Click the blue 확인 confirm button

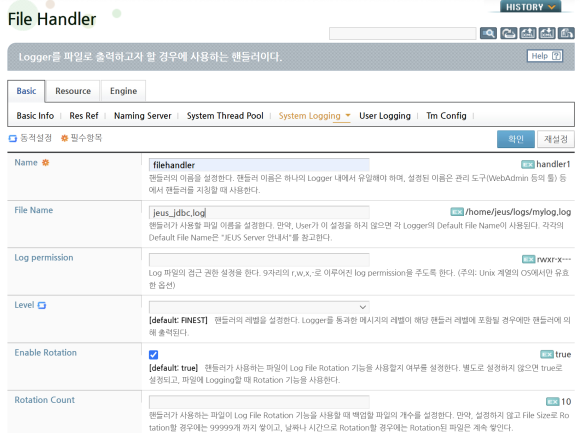pos(516,139)
